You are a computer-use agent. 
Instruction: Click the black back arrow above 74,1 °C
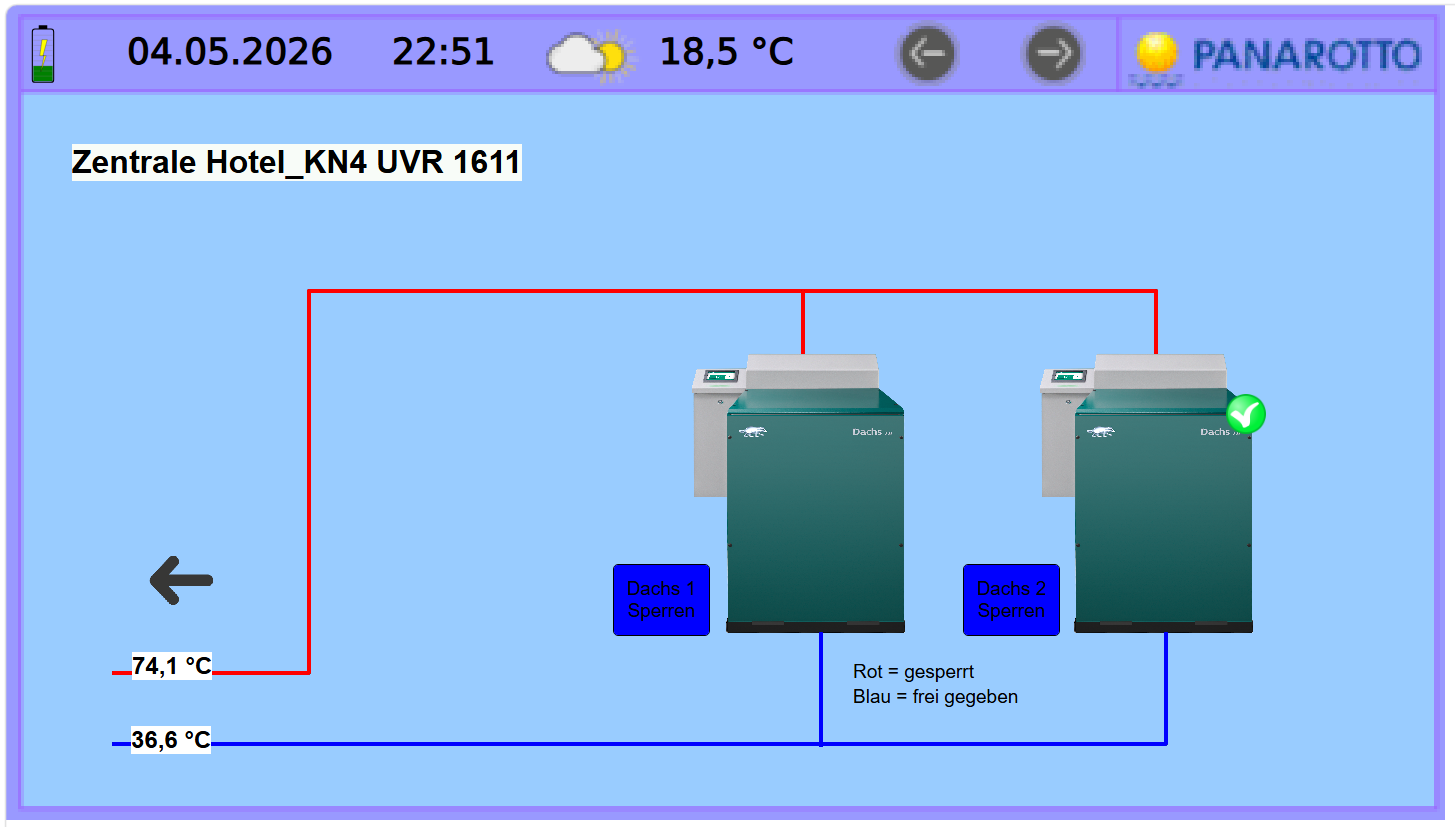tap(181, 580)
